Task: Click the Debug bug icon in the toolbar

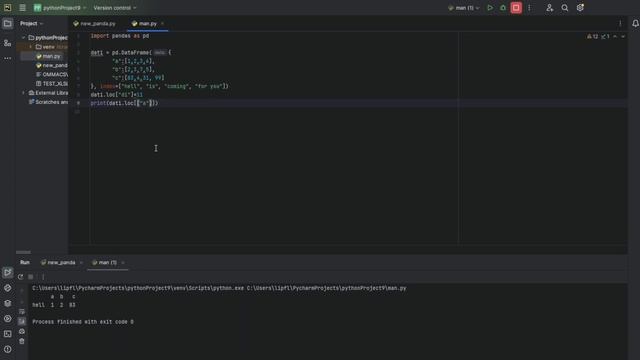Action: tap(503, 8)
